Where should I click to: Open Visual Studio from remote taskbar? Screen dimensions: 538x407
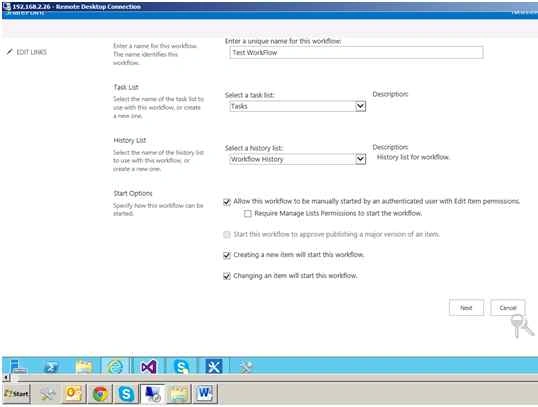pos(149,367)
